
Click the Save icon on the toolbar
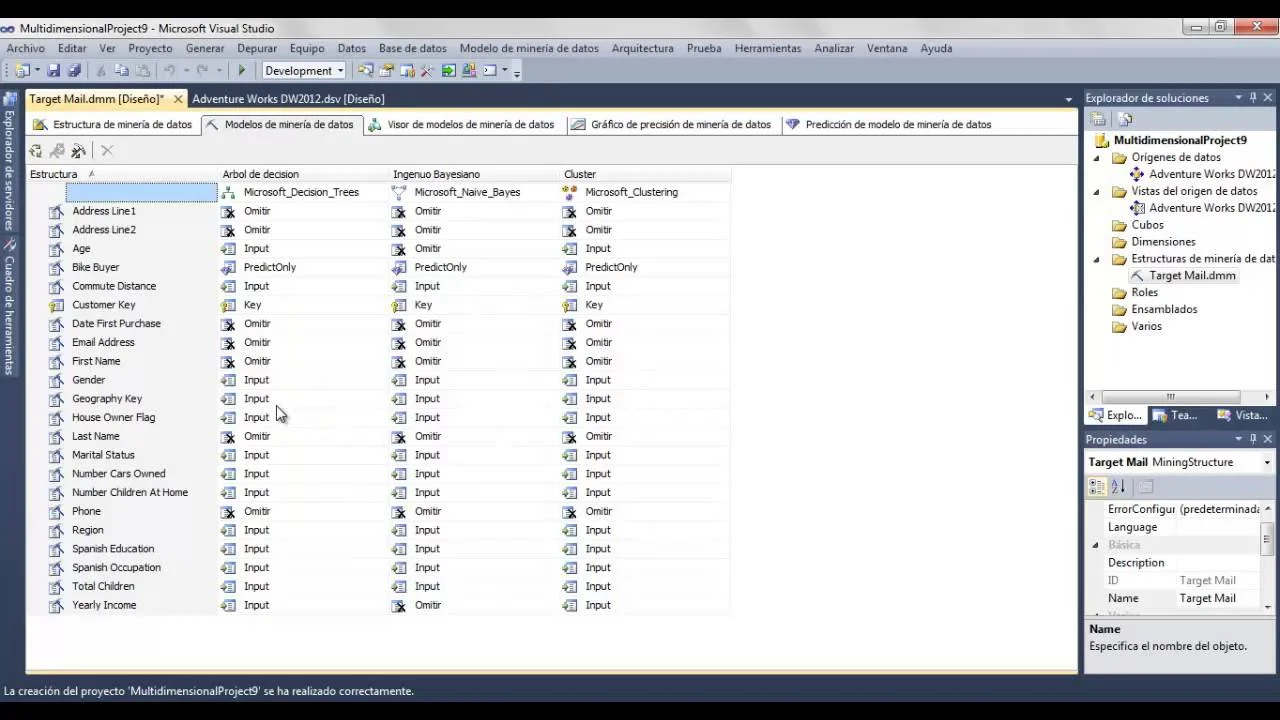[53, 70]
